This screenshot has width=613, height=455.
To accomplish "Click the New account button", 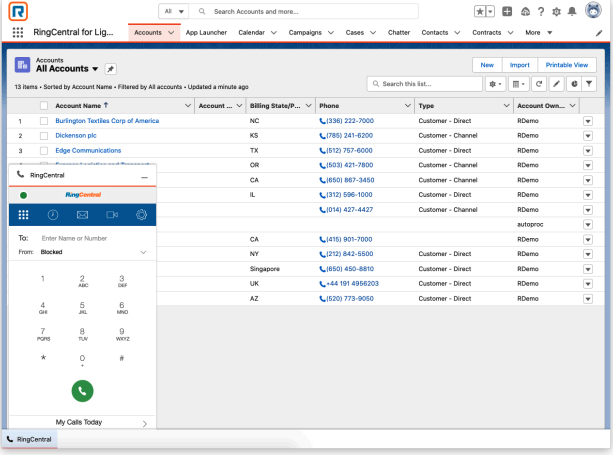I will tap(487, 65).
